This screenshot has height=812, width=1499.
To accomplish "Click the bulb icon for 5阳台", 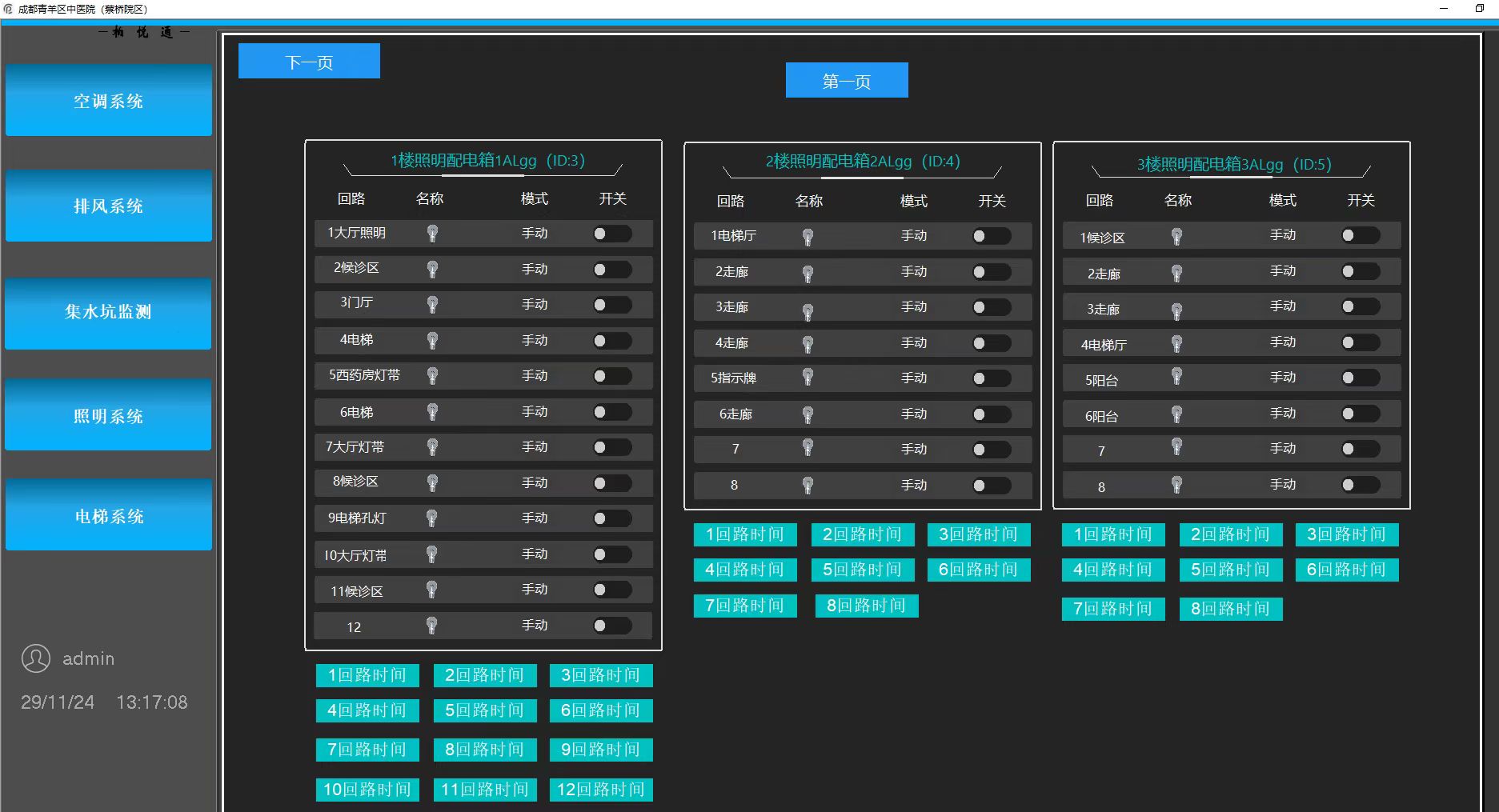I will pos(1176,376).
